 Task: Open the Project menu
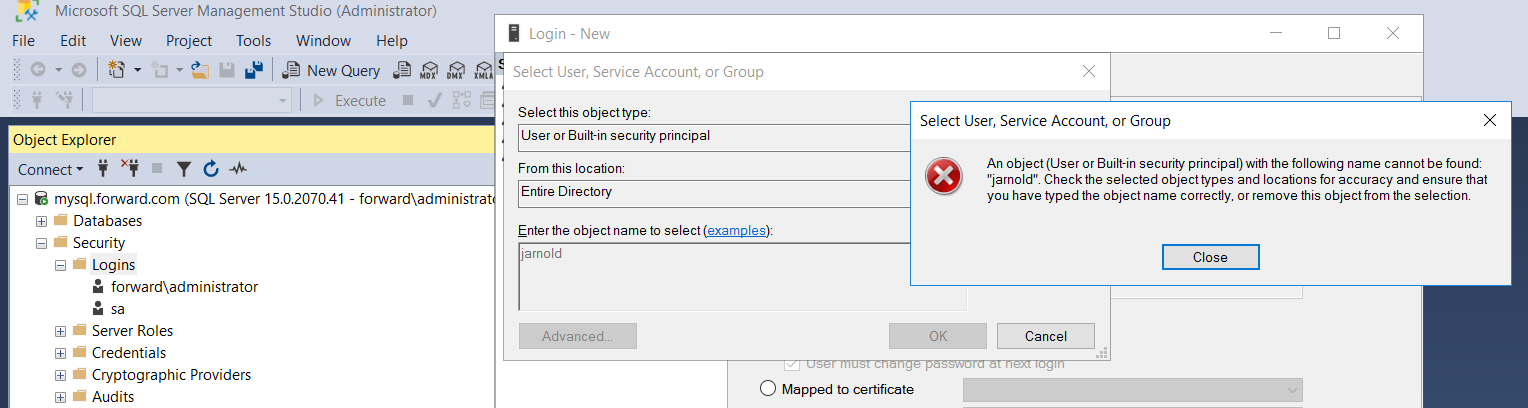click(x=189, y=41)
